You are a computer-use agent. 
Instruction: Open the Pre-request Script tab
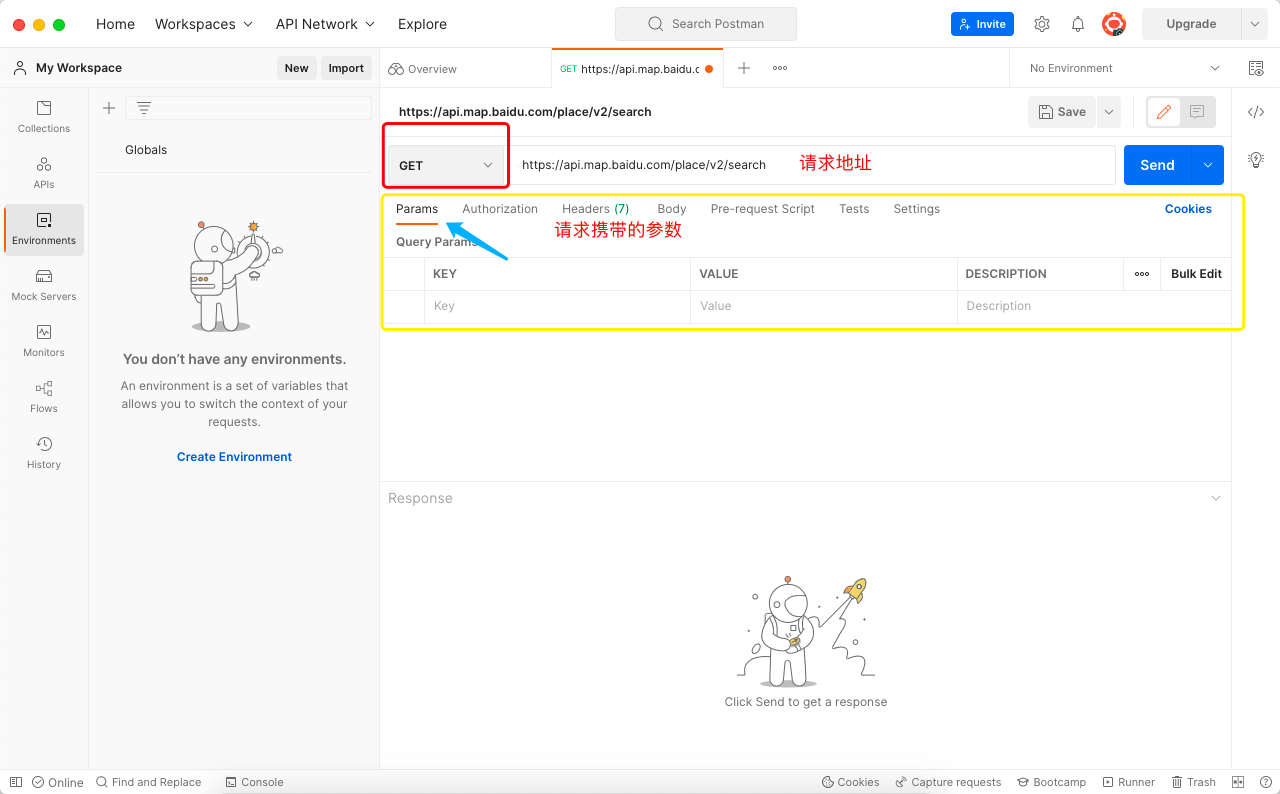click(x=763, y=209)
